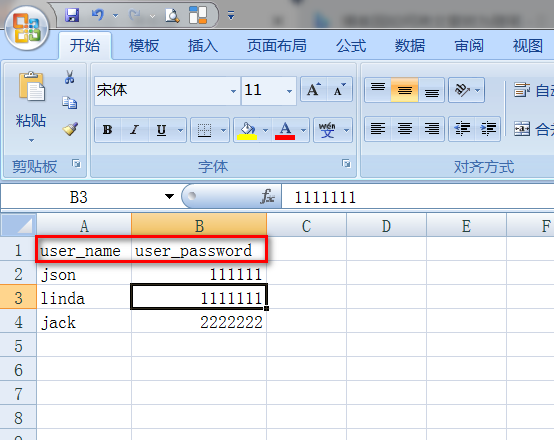Open the Undo history dropdown arrow
554x440 pixels.
click(x=115, y=16)
